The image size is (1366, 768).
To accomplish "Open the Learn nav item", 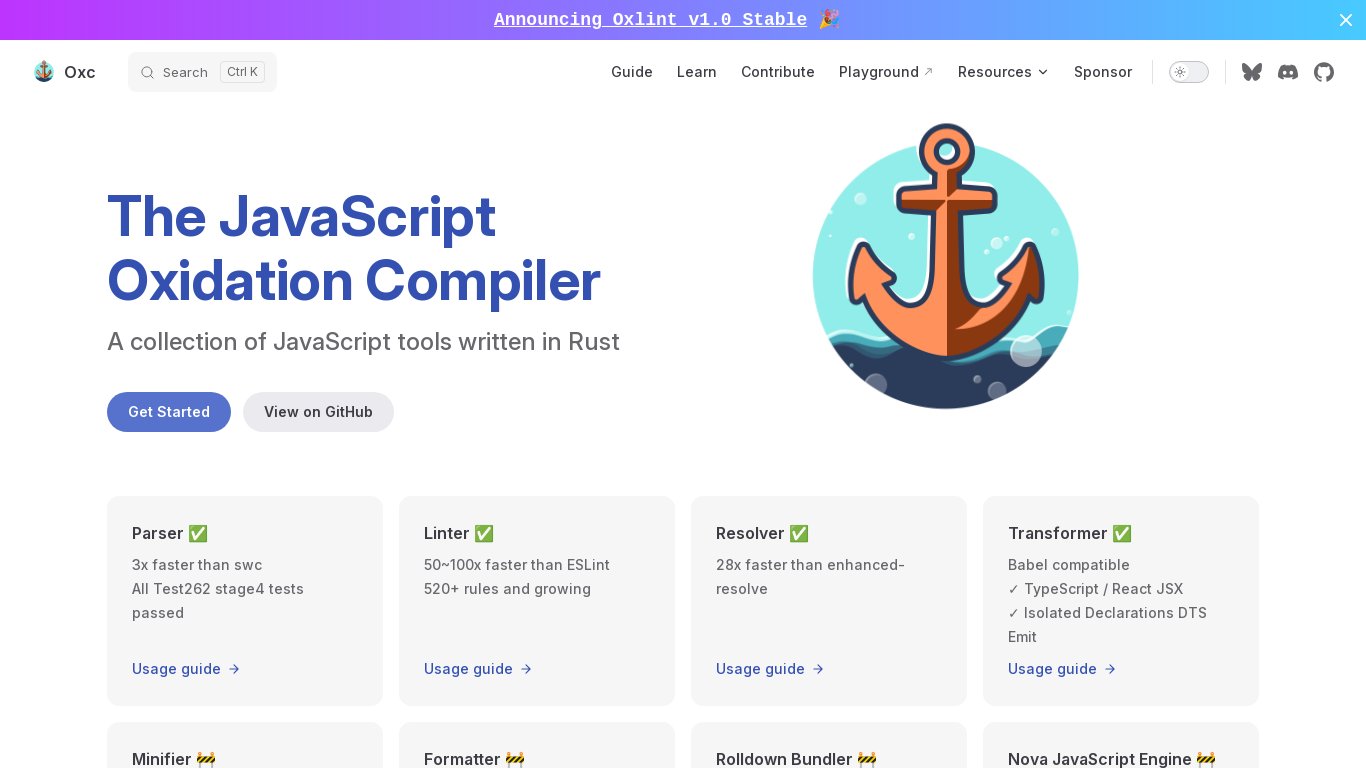I will pyautogui.click(x=697, y=72).
